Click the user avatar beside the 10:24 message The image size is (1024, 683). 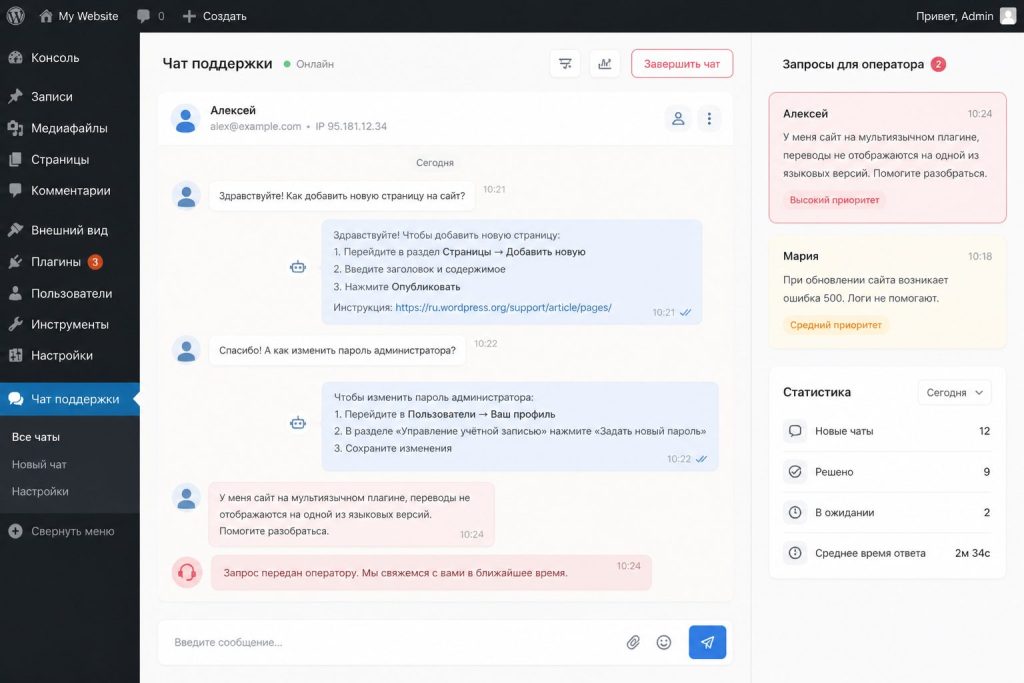(186, 498)
